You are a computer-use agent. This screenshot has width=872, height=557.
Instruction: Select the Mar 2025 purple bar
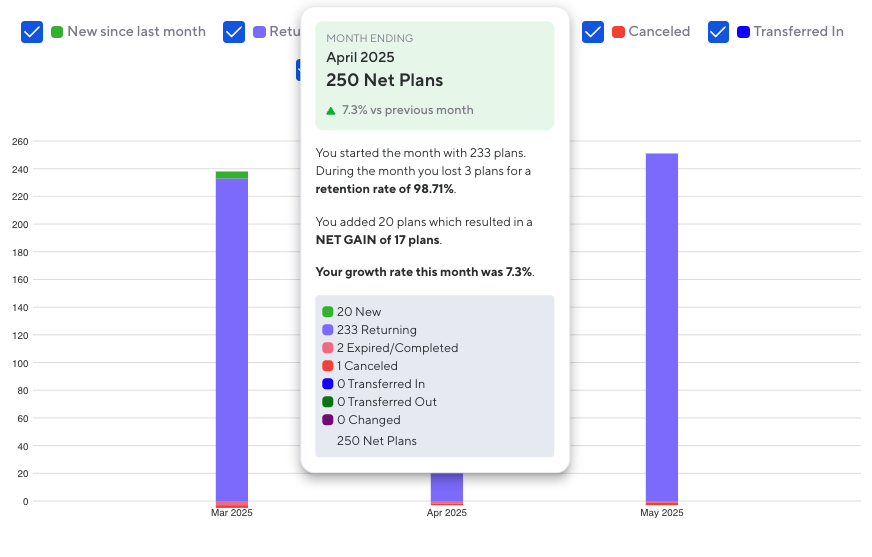(232, 340)
